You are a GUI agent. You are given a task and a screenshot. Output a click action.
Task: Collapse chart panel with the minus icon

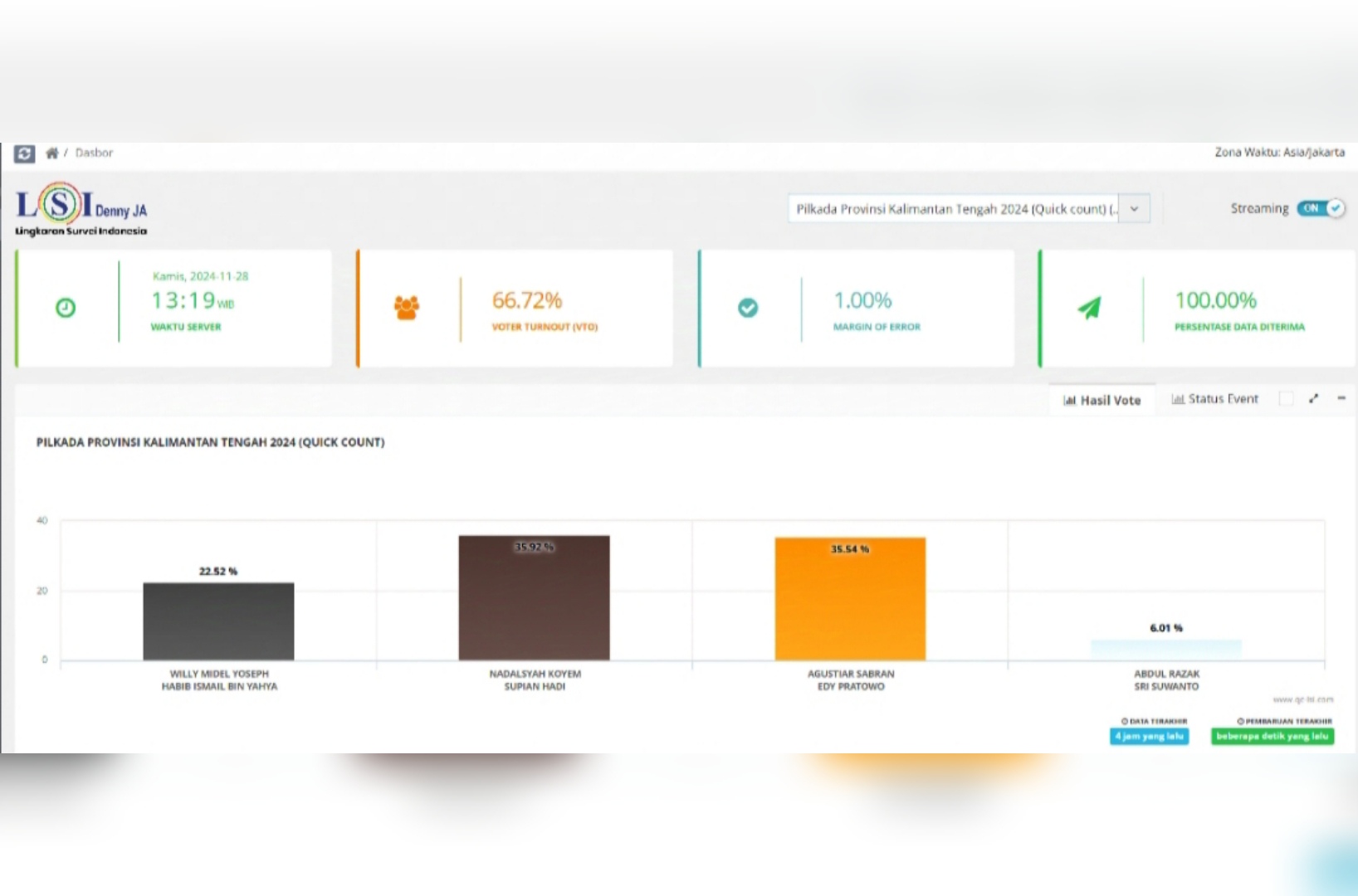(1341, 399)
